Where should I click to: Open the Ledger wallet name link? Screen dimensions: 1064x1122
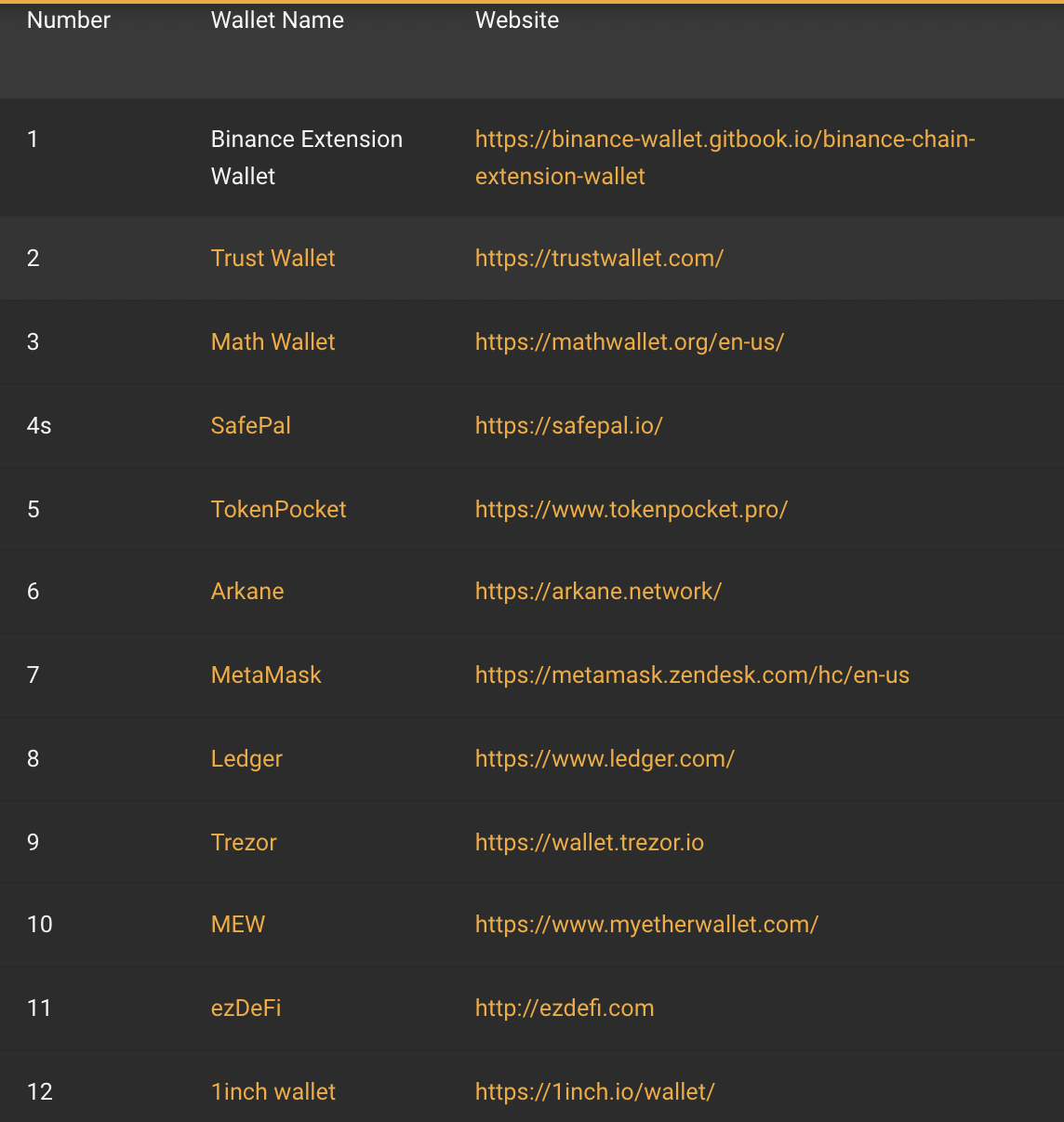[x=246, y=758]
